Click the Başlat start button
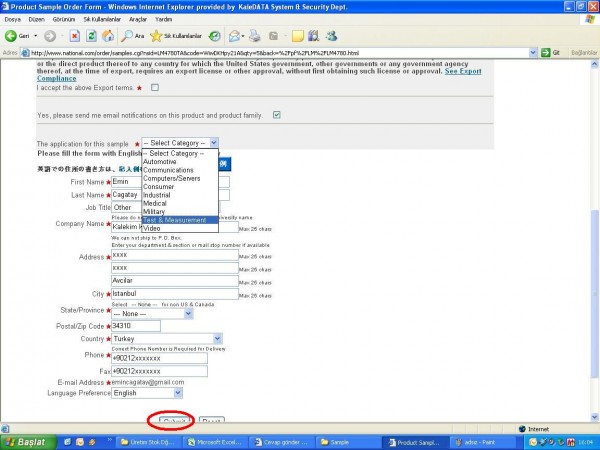600x450 pixels. tap(26, 441)
